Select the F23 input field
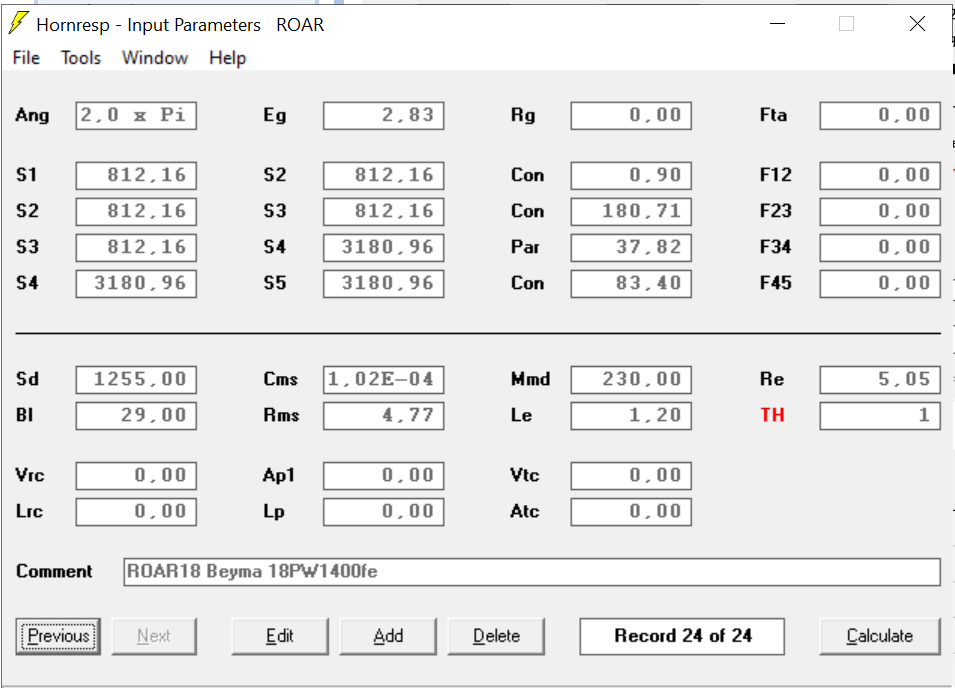This screenshot has height=688, width=955. pos(880,211)
